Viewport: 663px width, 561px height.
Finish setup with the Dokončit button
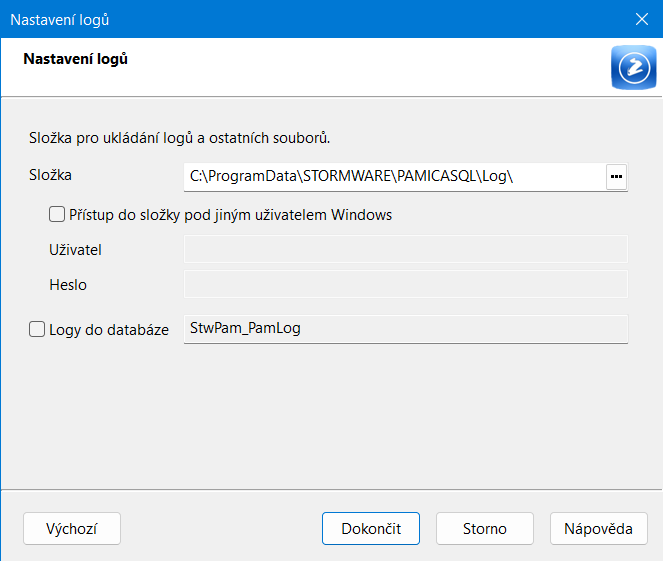pos(371,529)
